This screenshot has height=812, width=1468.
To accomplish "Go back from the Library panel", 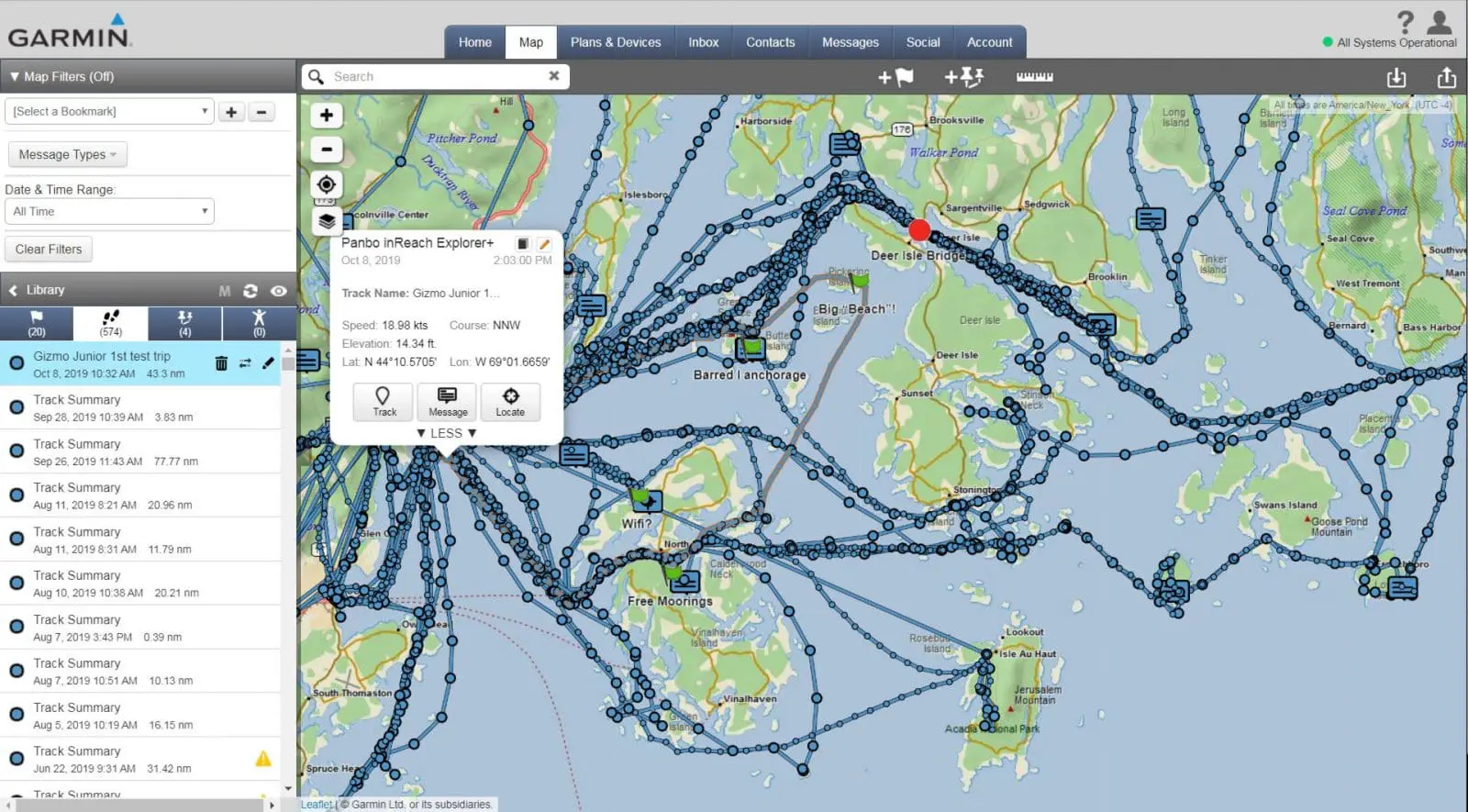I will (x=13, y=291).
